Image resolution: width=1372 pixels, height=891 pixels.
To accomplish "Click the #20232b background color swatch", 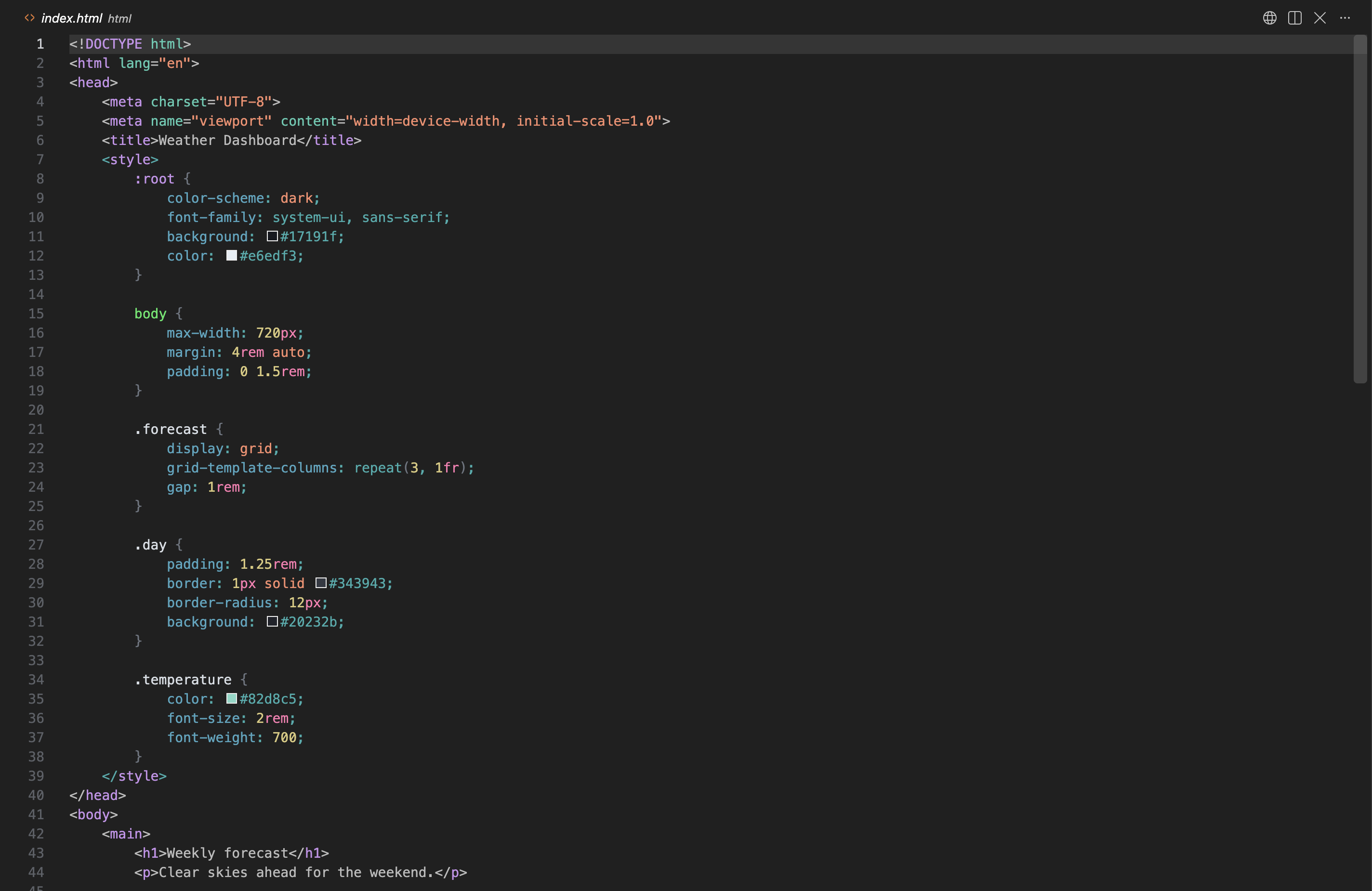I will 273,621.
